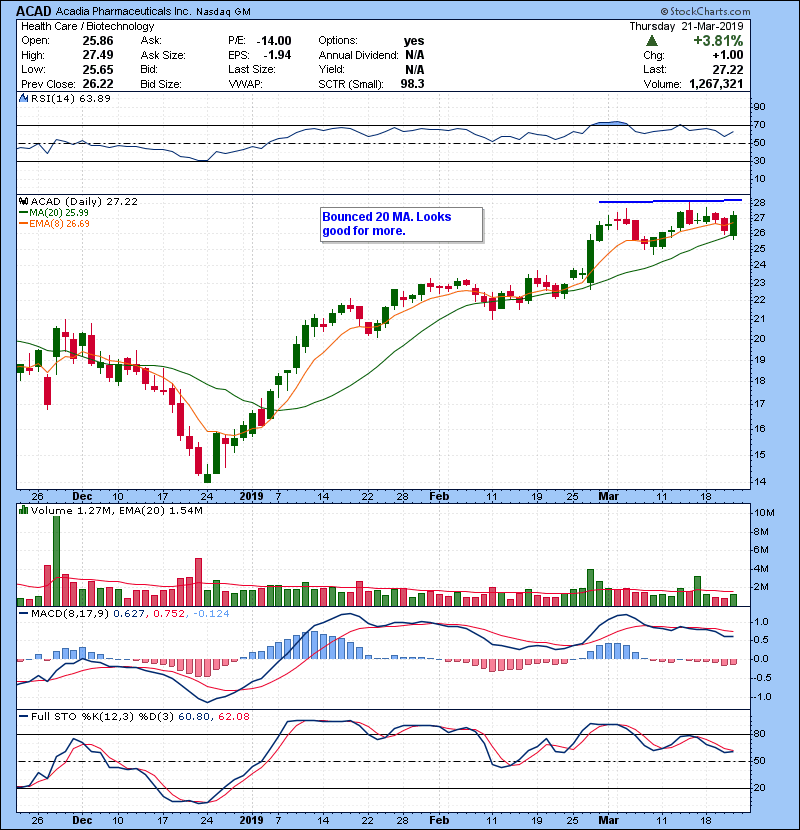Click the 80 stochastic axis label
800x830 pixels.
tap(760, 734)
